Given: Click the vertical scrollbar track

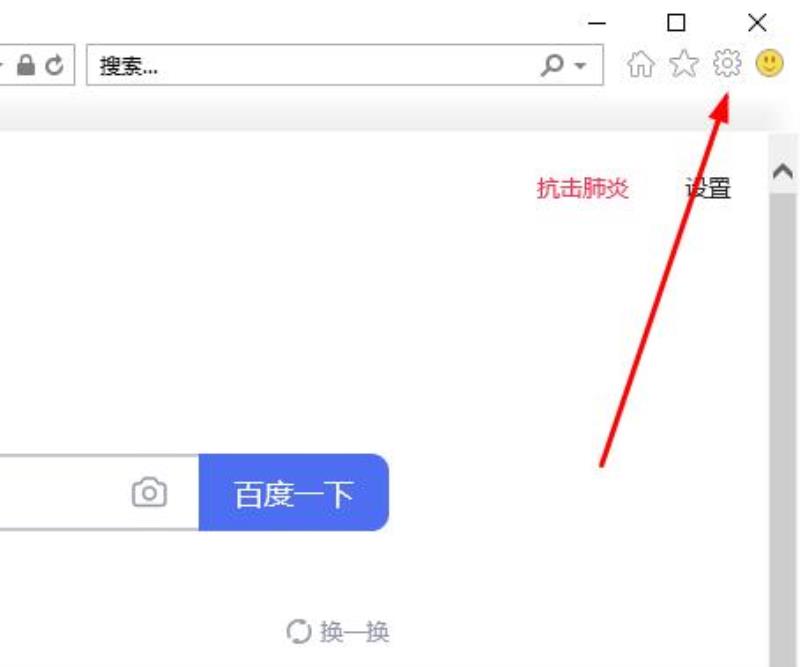Looking at the screenshot, I should pyautogui.click(x=783, y=429).
